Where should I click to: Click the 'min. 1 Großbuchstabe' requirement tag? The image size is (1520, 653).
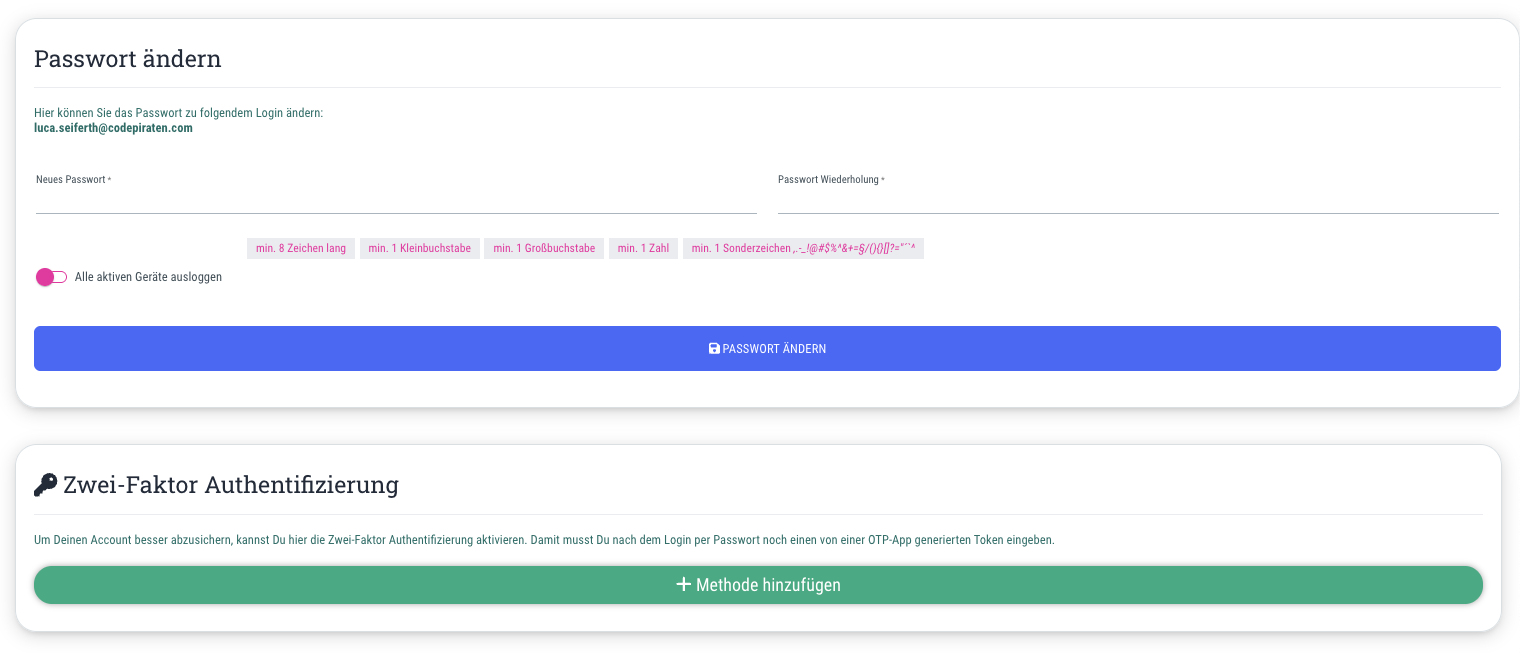click(x=544, y=248)
